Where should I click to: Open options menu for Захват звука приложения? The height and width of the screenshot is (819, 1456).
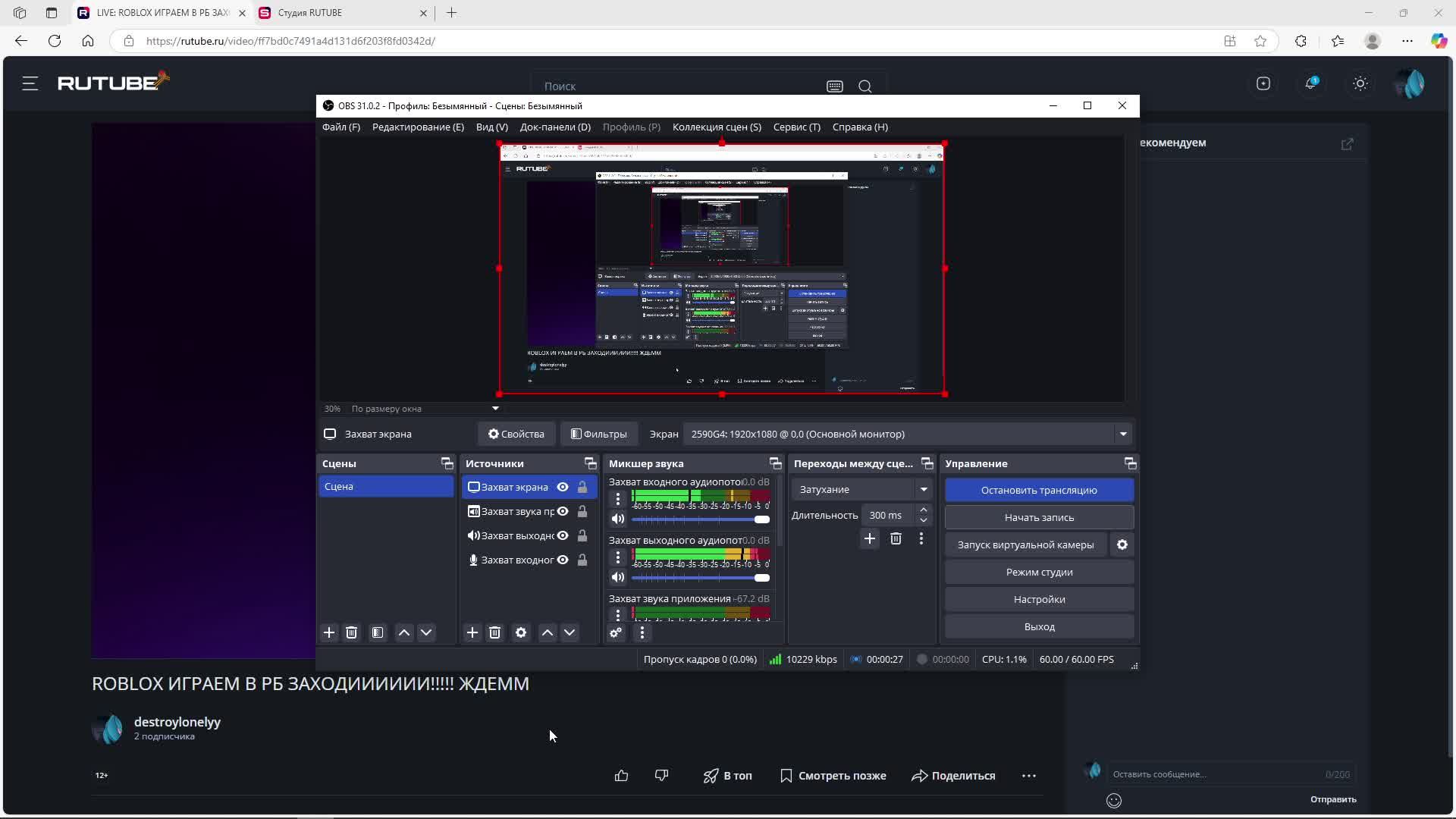[618, 614]
